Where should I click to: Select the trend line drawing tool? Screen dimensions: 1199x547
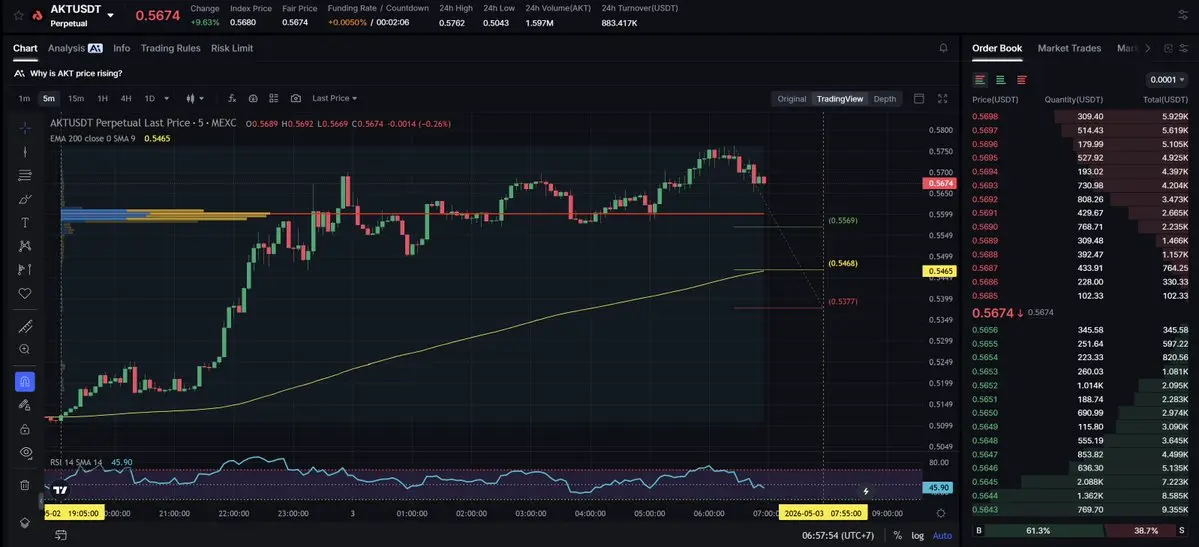[x=24, y=151]
